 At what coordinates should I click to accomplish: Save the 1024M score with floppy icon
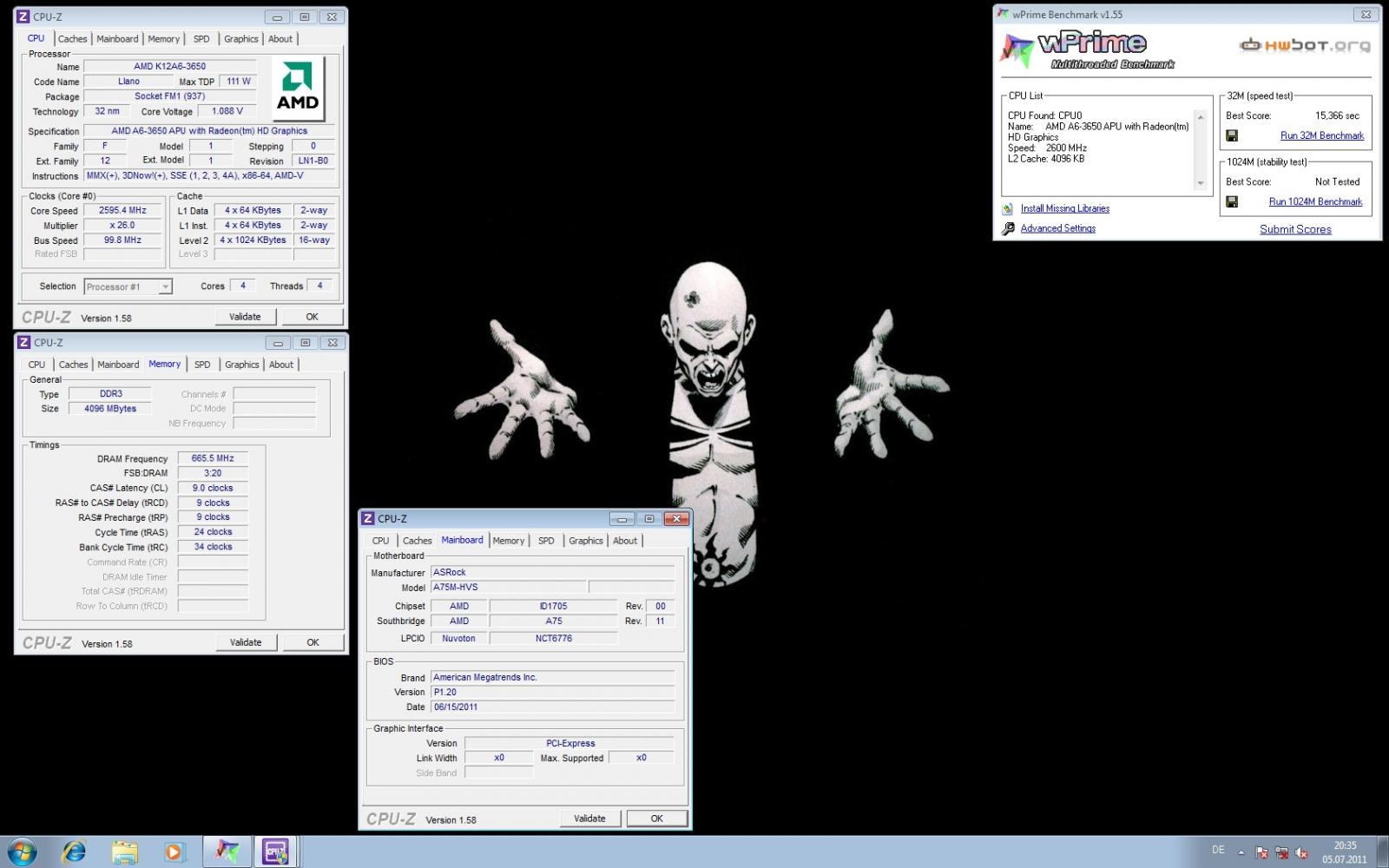[x=1231, y=201]
